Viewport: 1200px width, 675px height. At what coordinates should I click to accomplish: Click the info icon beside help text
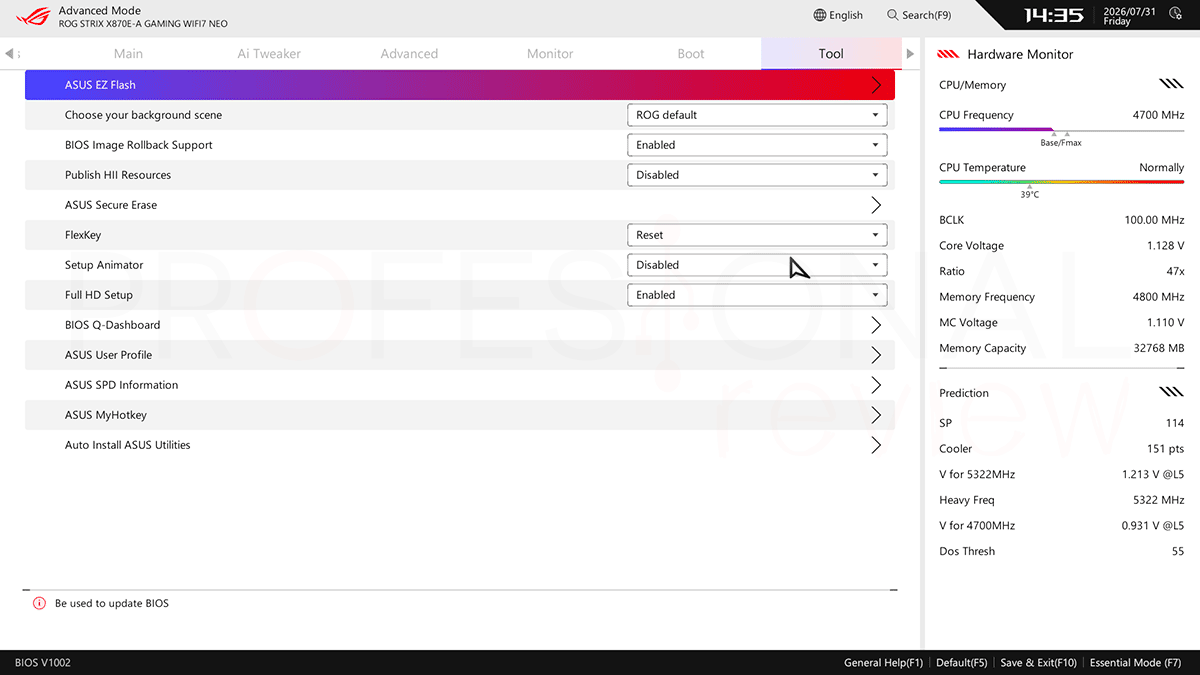tap(39, 603)
